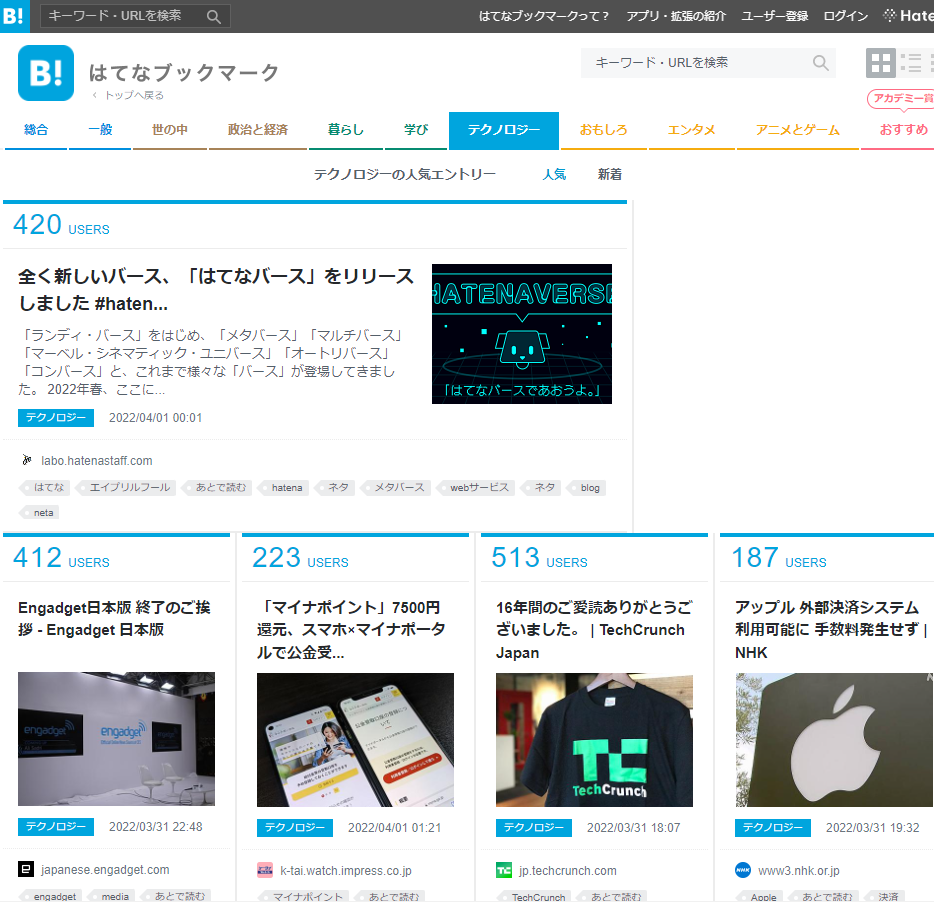The height and width of the screenshot is (902, 934).
Task: Click the HATENAVERSE thumbnail image
Action: pyautogui.click(x=522, y=334)
